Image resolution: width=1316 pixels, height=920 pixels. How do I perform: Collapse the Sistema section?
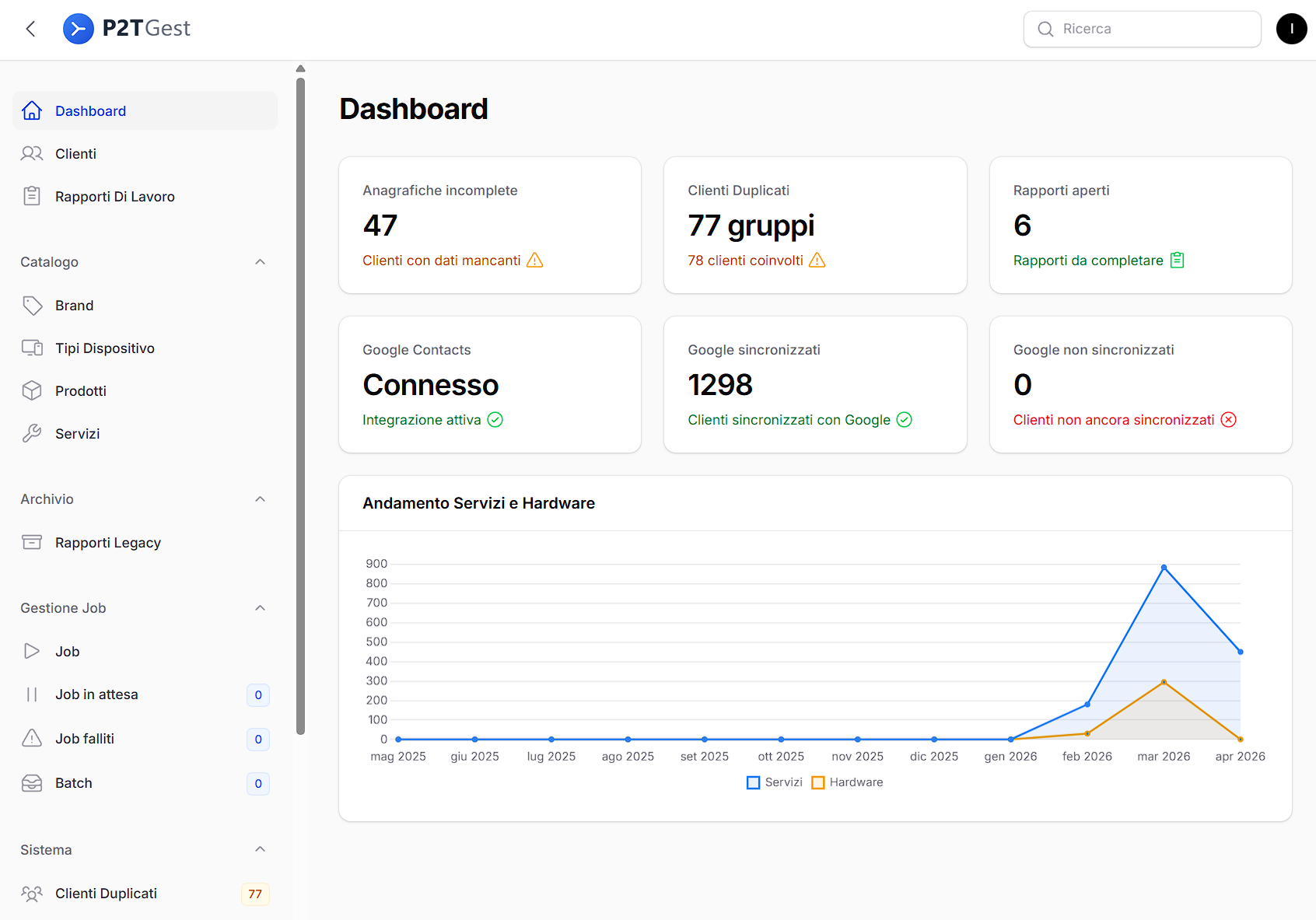point(261,849)
